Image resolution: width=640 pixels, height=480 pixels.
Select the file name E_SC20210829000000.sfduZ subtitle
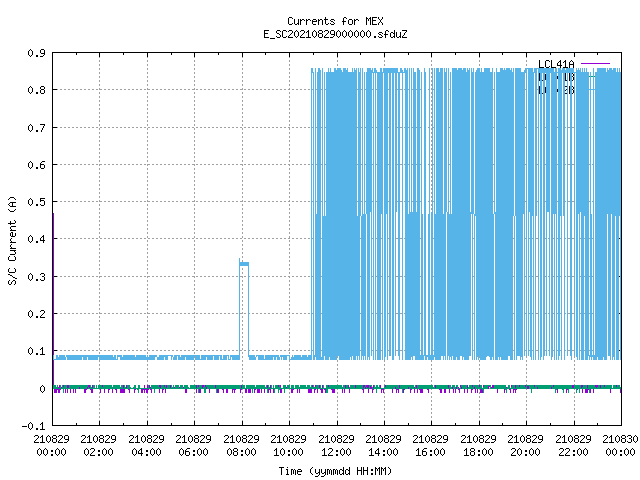pos(335,34)
